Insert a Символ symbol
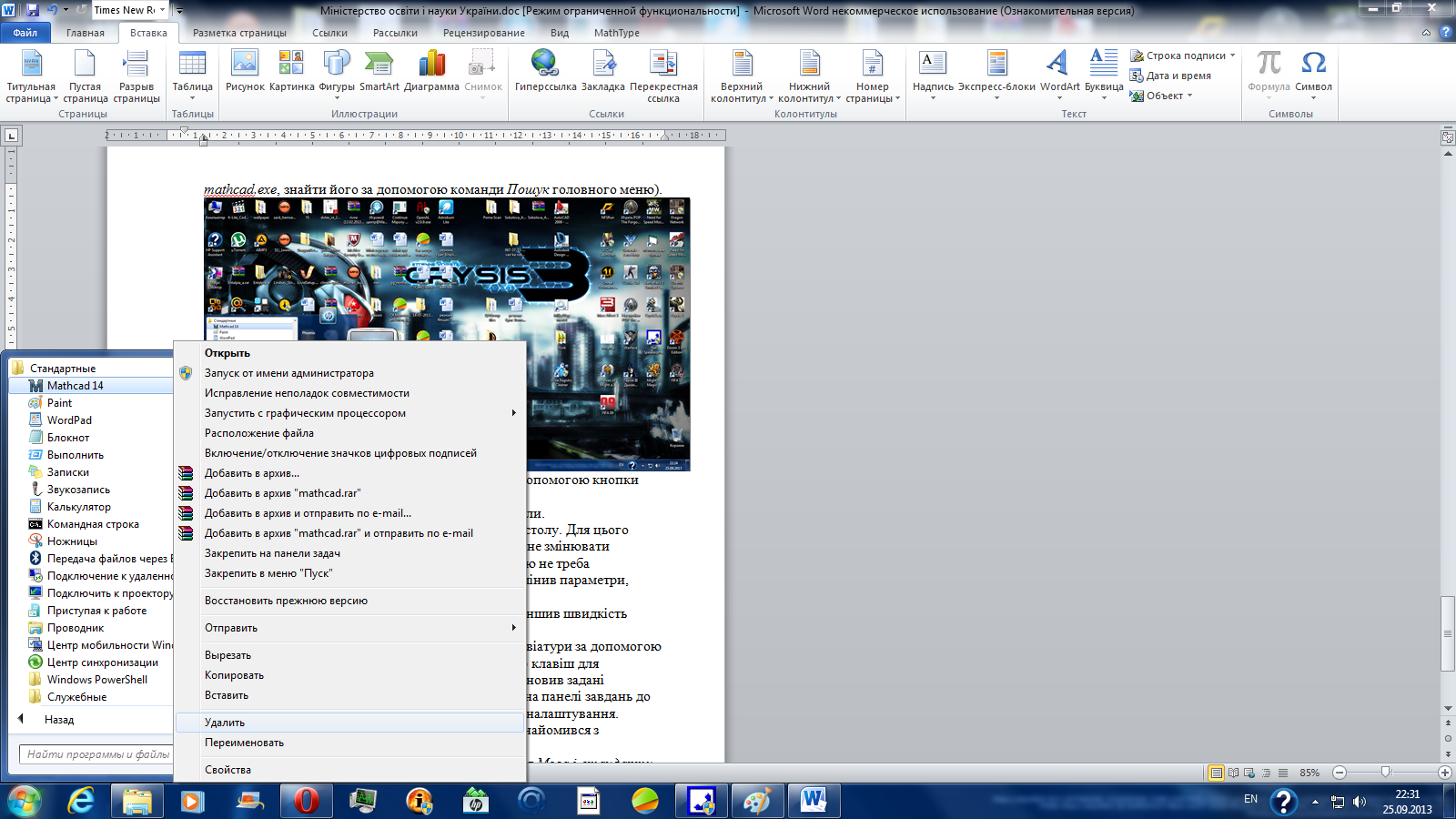 click(x=1313, y=73)
